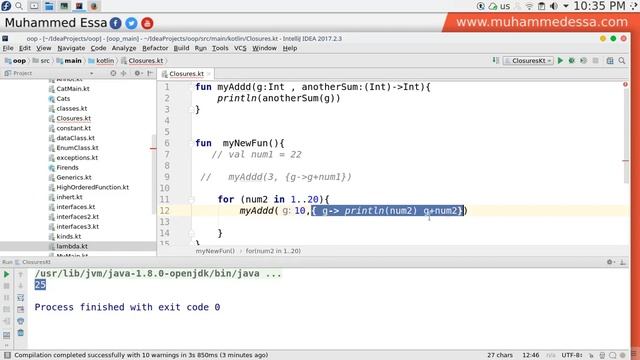Click the fold-end marker at line 3
The width and height of the screenshot is (640, 360).
pos(191,109)
